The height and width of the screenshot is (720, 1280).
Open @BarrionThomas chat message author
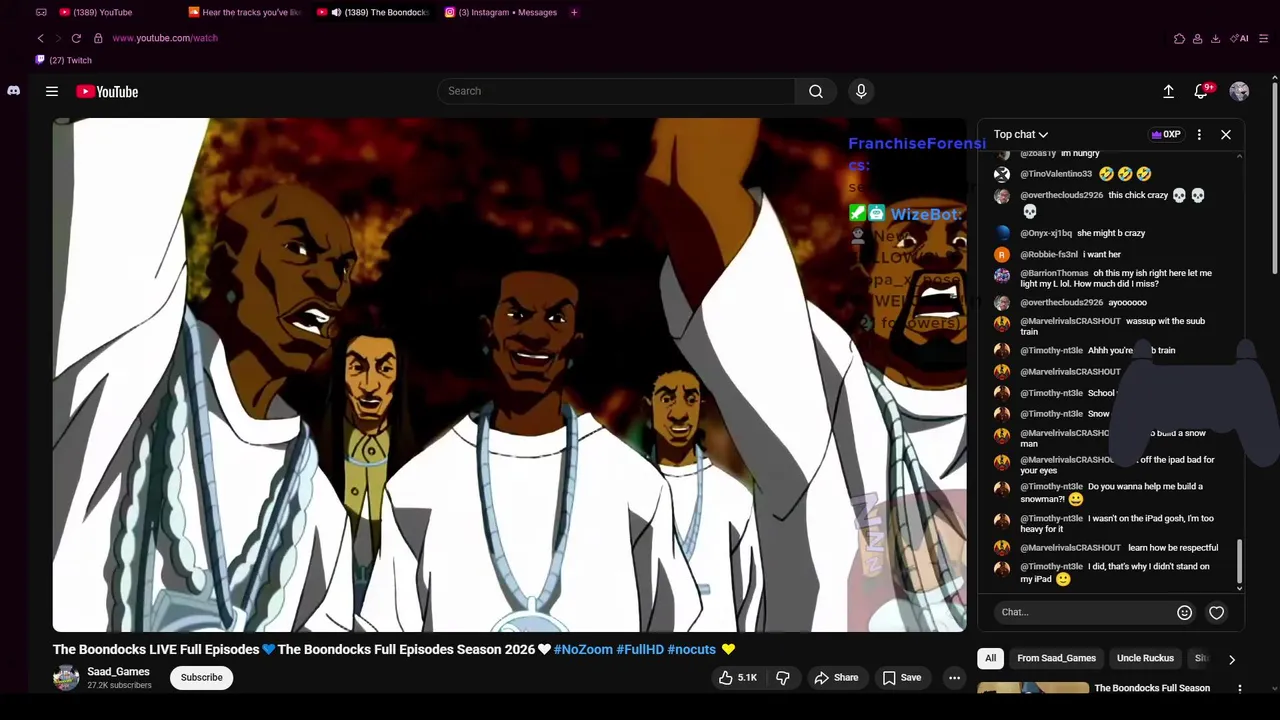click(x=1054, y=273)
